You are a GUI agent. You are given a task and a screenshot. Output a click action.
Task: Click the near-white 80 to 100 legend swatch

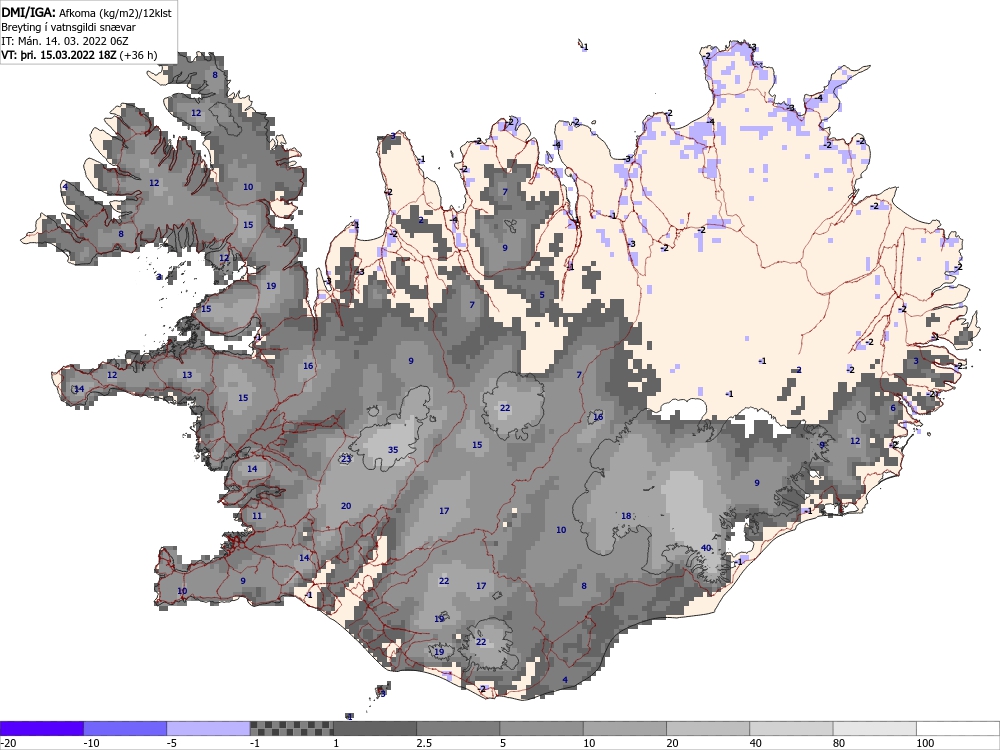(875, 728)
